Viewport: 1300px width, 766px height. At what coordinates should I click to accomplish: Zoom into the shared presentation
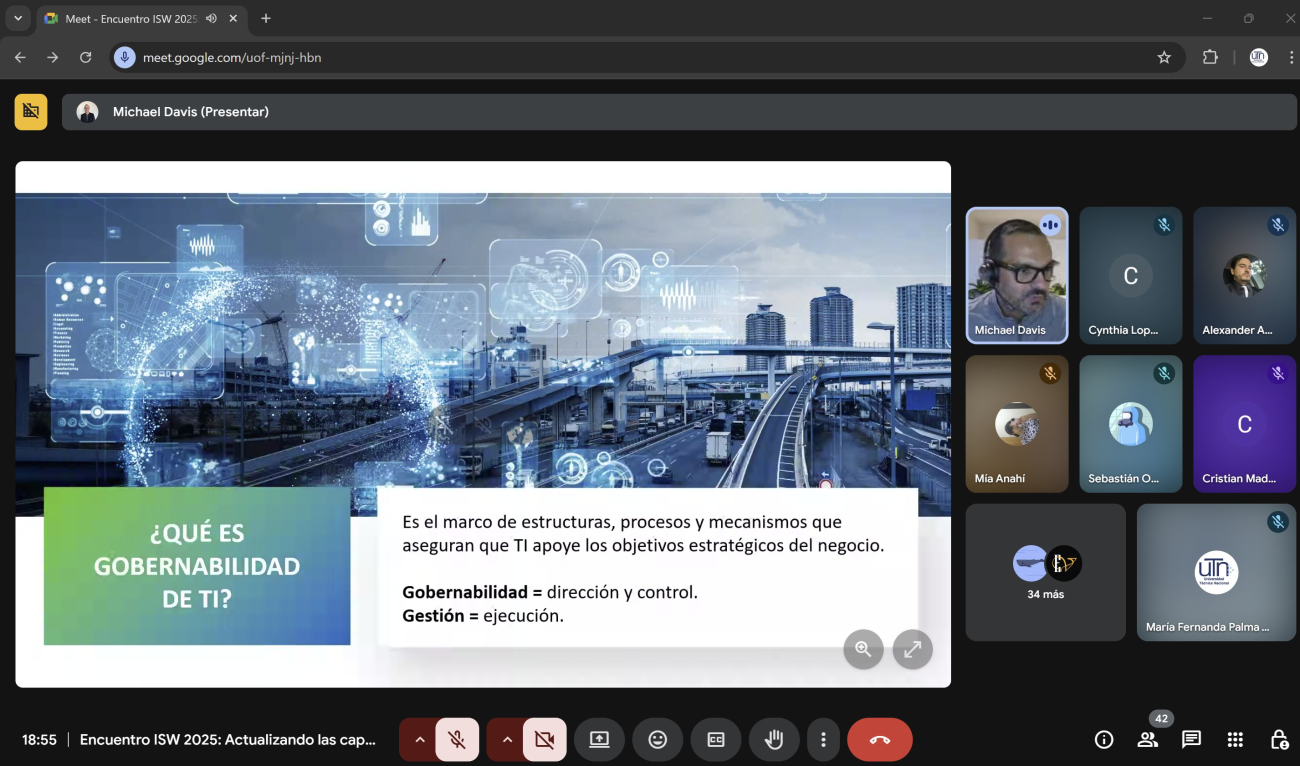point(863,649)
